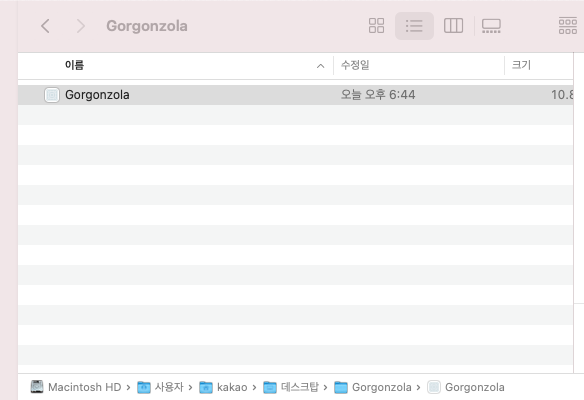Click the Macintosh HD disk icon
Image resolution: width=584 pixels, height=400 pixels.
(x=37, y=387)
